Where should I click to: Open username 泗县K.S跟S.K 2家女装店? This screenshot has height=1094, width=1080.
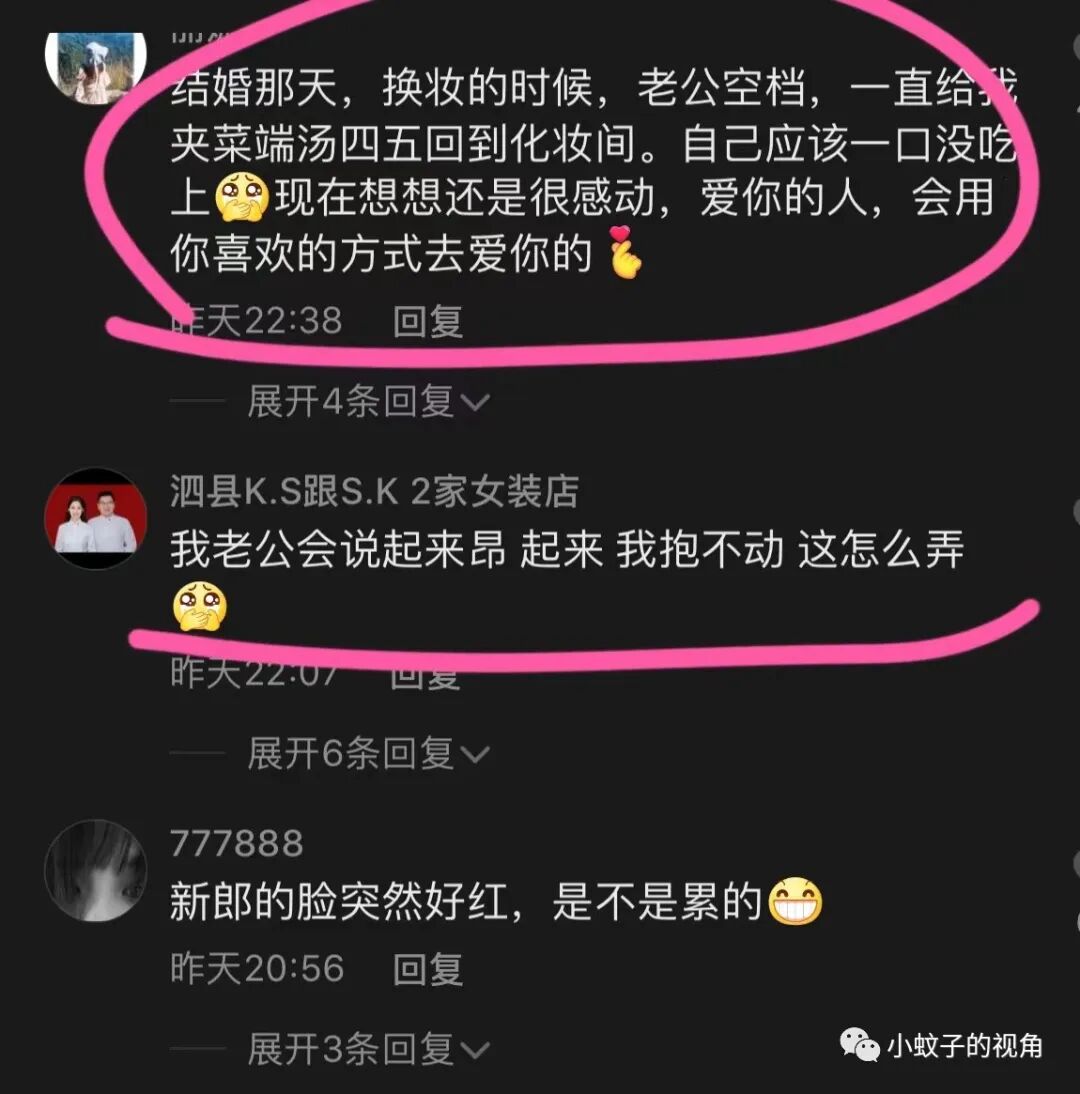[x=375, y=491]
